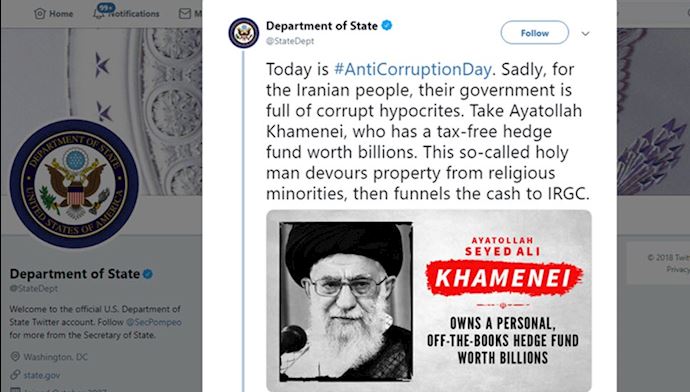
Task: Follow the Department of State account
Action: pyautogui.click(x=535, y=33)
